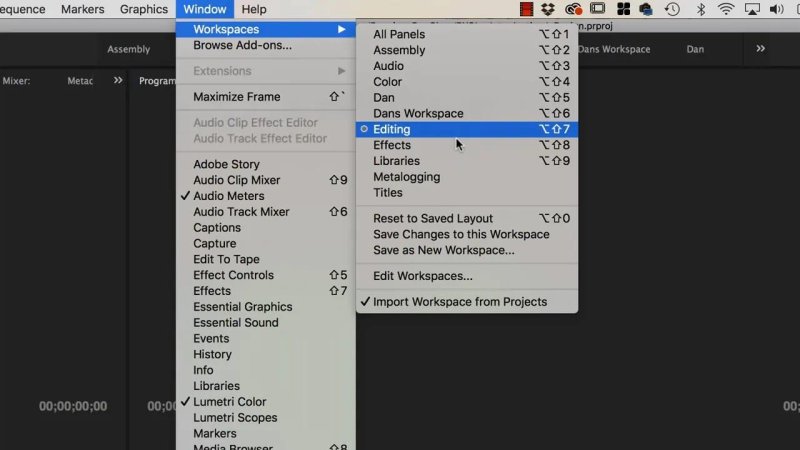Click the AirPlay display icon
Screen dimensions: 800x450
pyautogui.click(x=752, y=9)
